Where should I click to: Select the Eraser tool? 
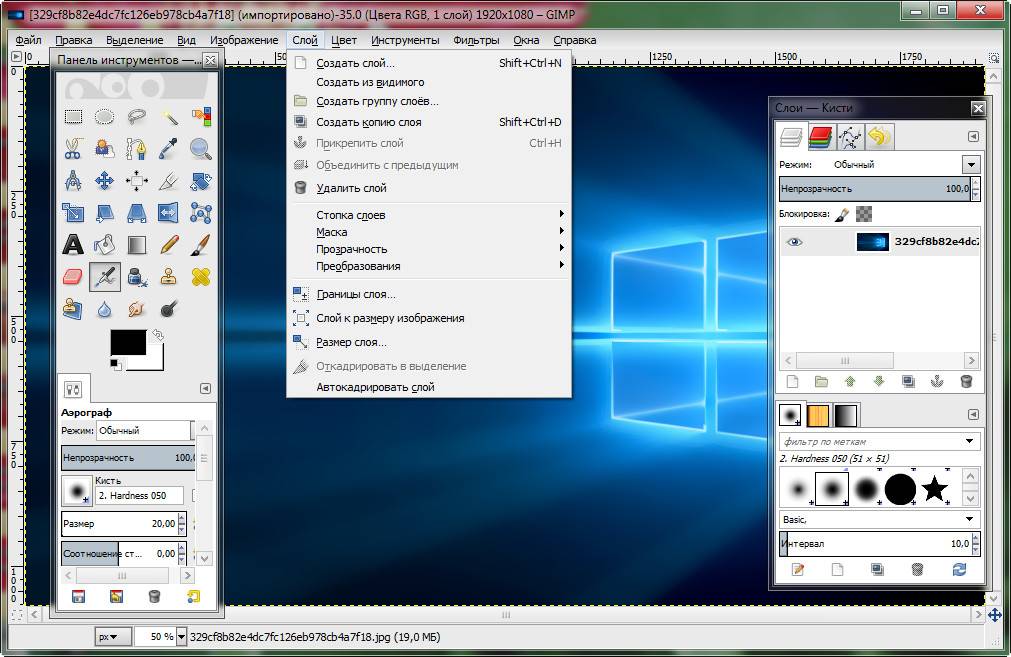tap(73, 277)
